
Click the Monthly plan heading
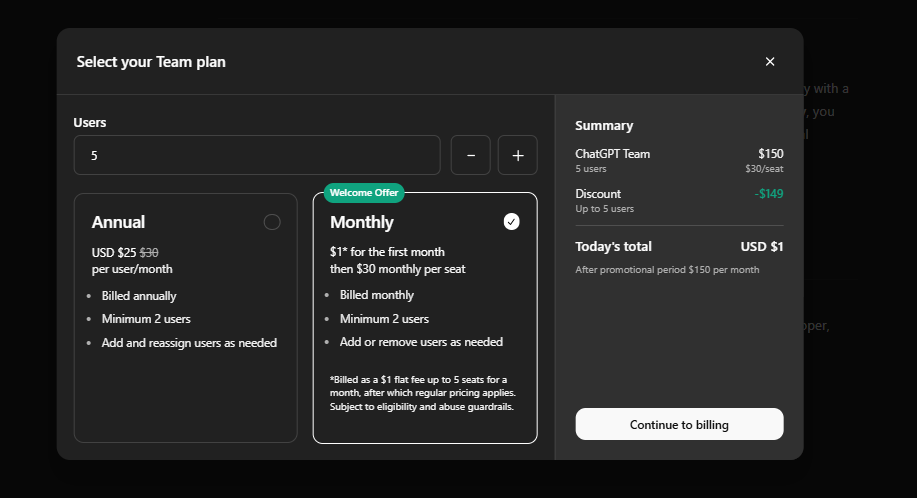pyautogui.click(x=361, y=222)
